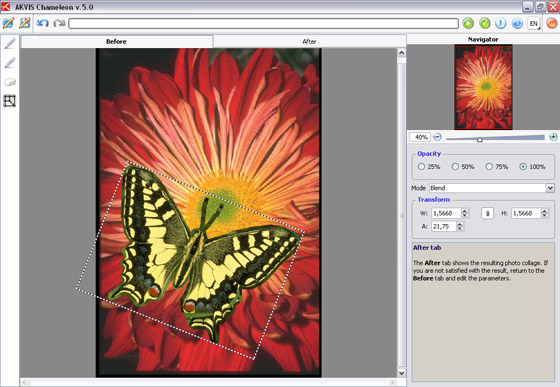Click the orange power icon in toolbar
Screen dimensions: 560x387
click(551, 24)
